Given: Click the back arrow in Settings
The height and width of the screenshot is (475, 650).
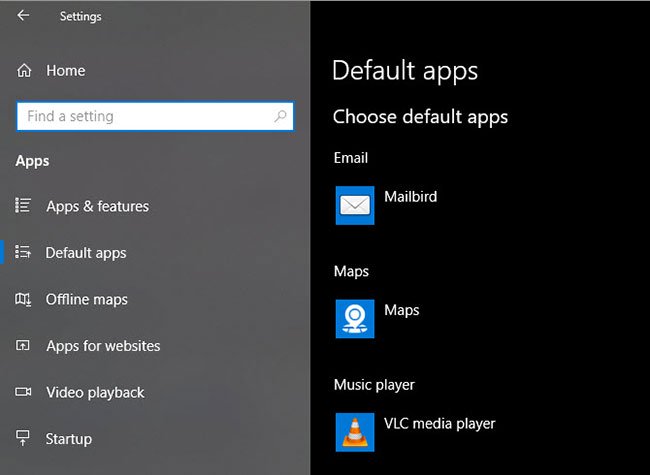Looking at the screenshot, I should [x=23, y=16].
